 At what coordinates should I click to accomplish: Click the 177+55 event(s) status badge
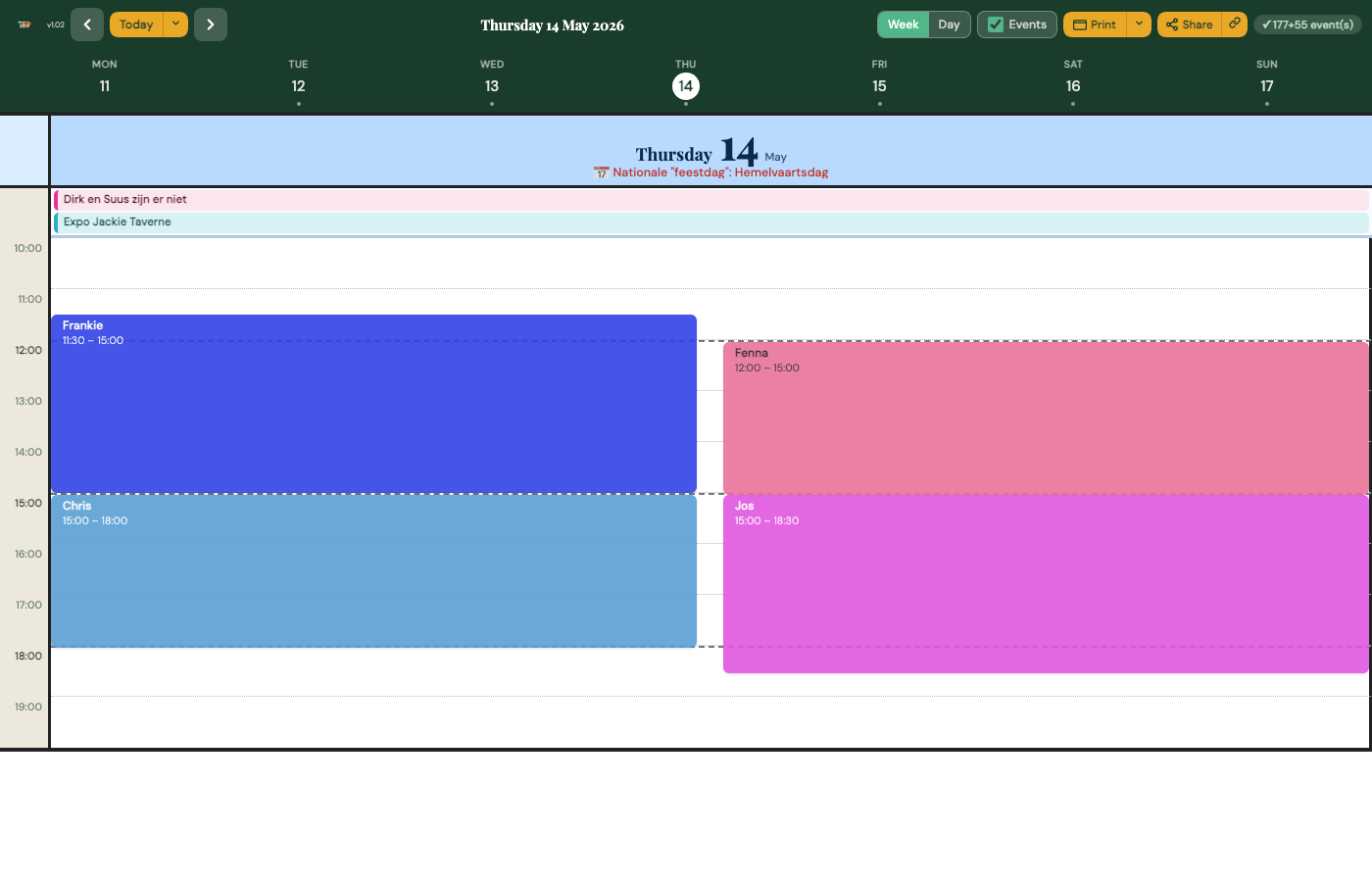pos(1308,24)
